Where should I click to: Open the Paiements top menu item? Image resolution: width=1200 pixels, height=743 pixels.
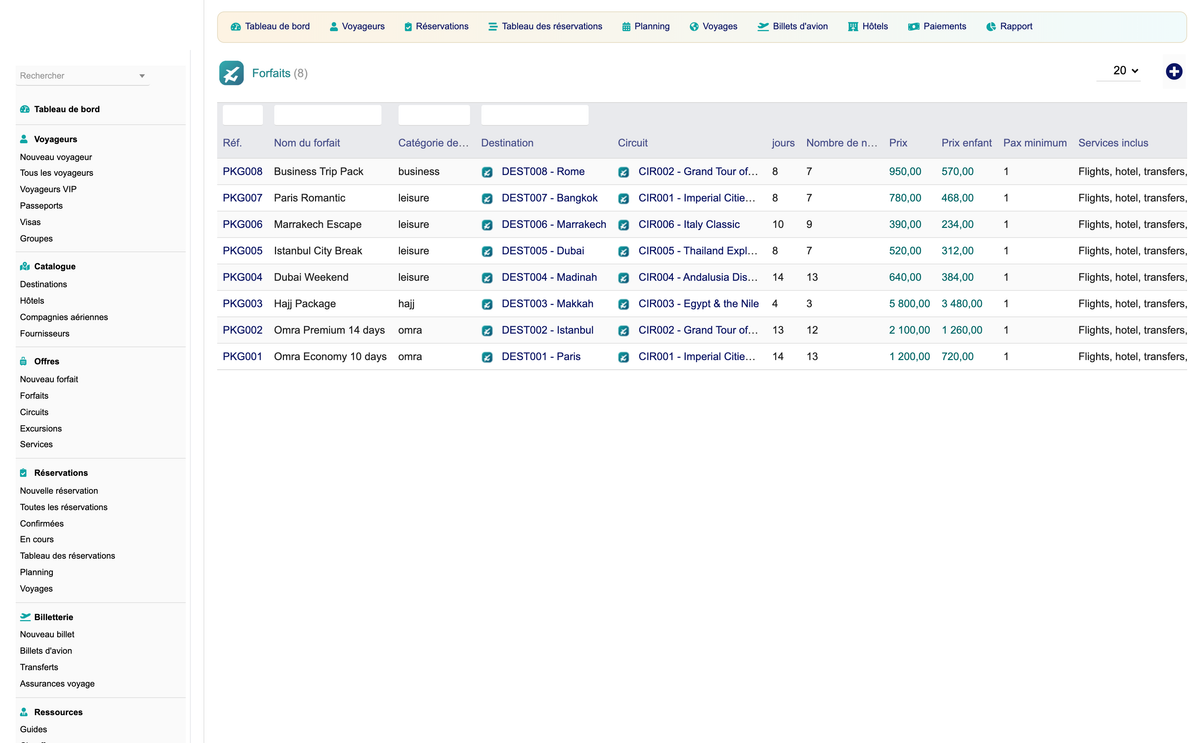point(937,27)
